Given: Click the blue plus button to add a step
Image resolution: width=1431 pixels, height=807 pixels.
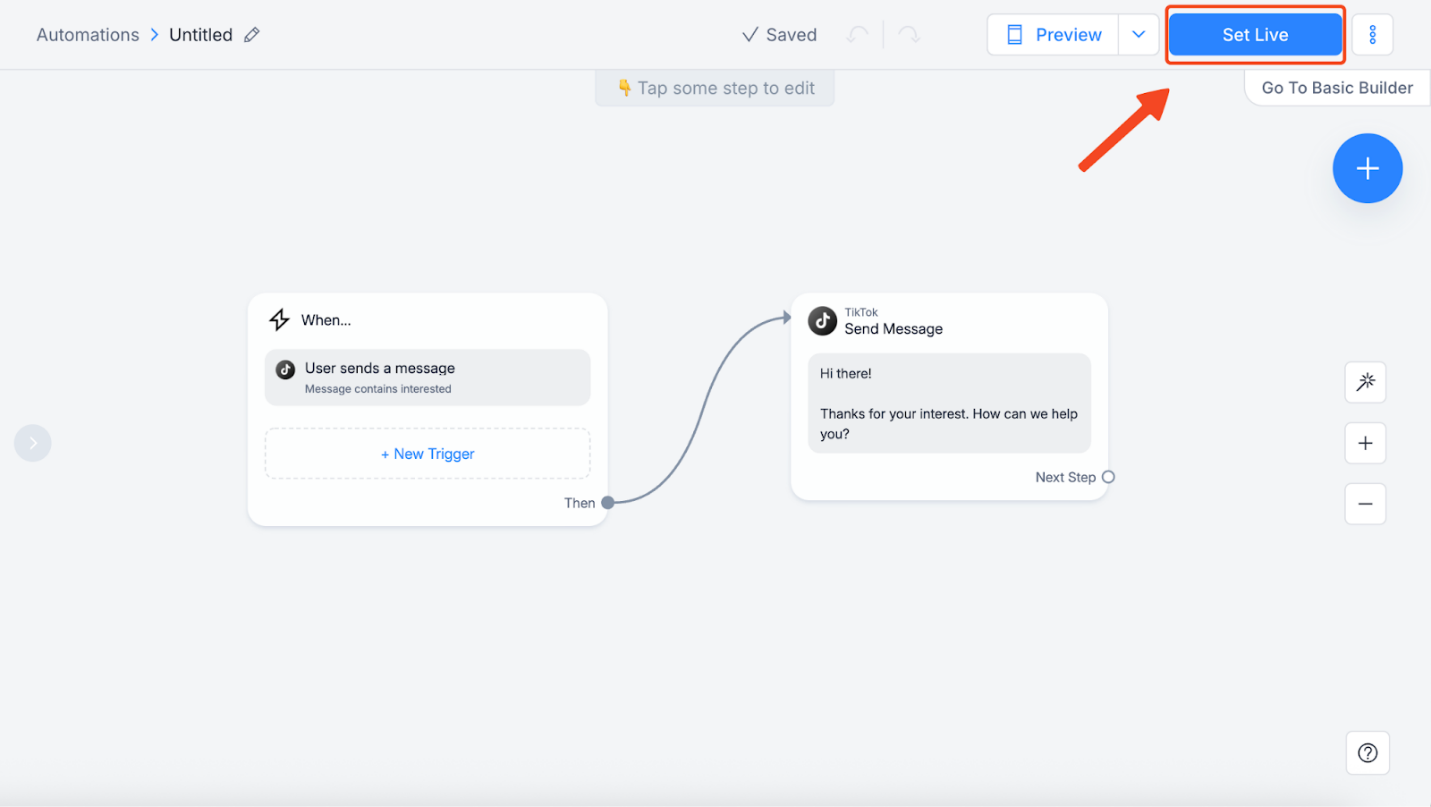Looking at the screenshot, I should click(x=1367, y=168).
